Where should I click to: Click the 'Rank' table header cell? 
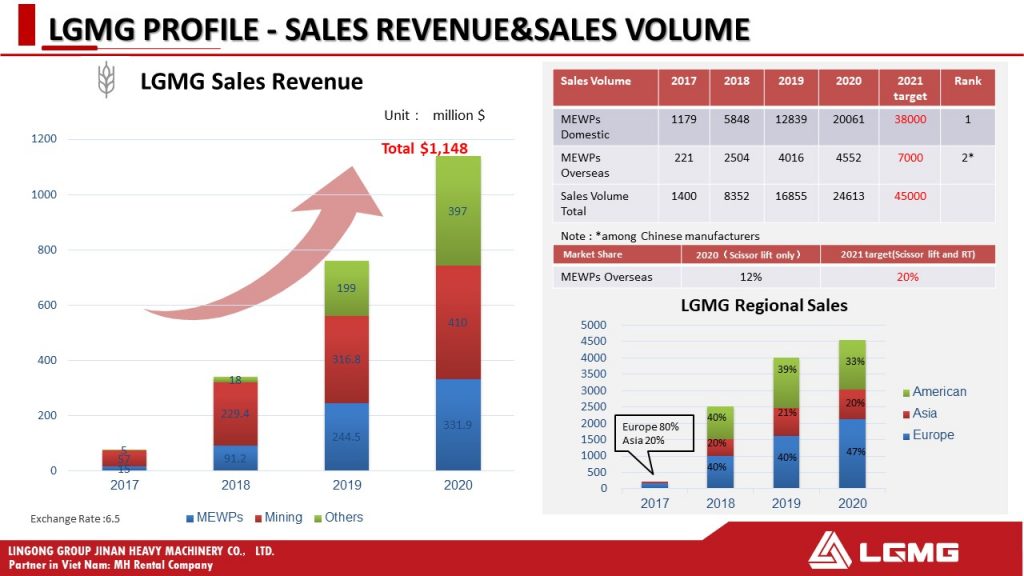[968, 88]
